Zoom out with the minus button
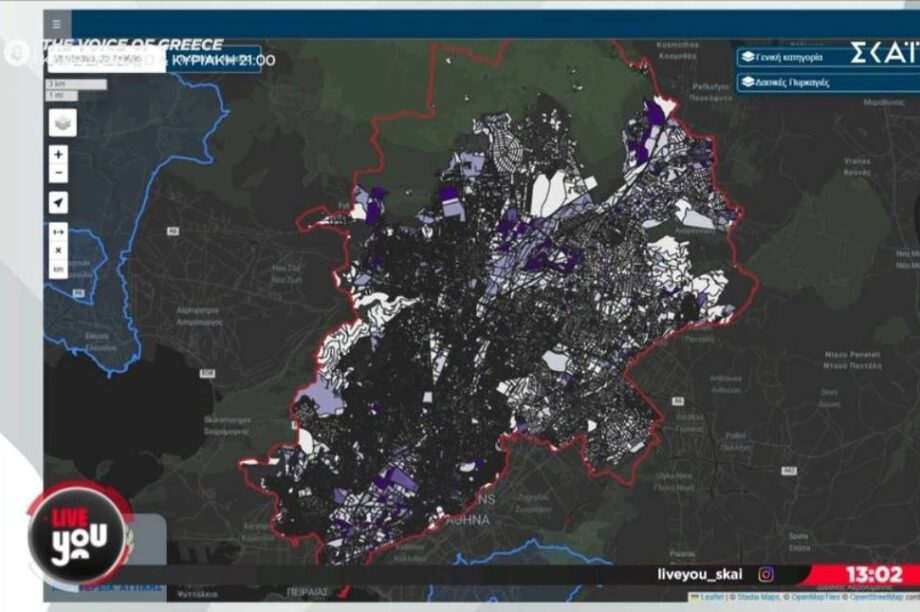The image size is (920, 612). [59, 173]
